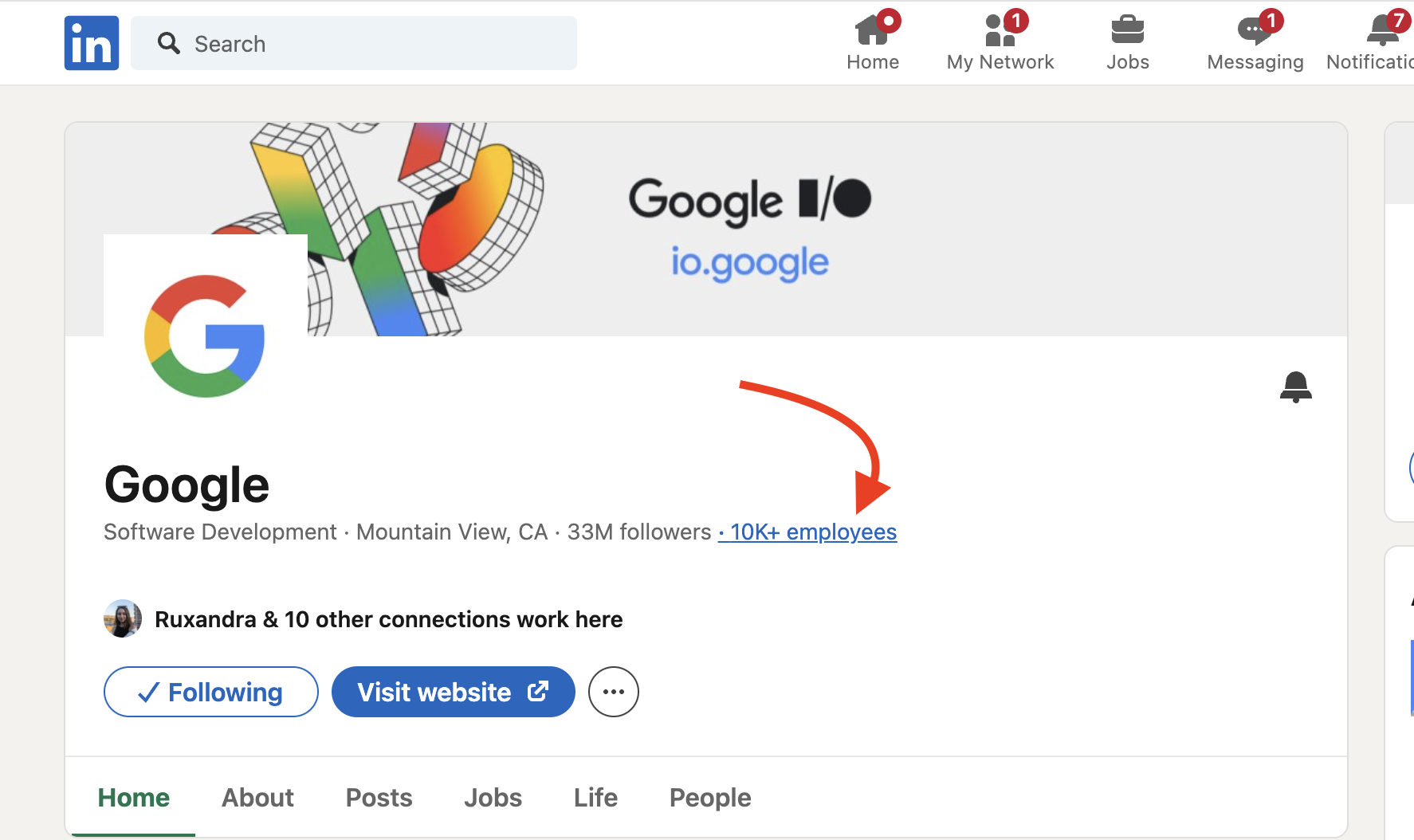The width and height of the screenshot is (1414, 840).
Task: Switch to the About tab
Action: [x=257, y=798]
